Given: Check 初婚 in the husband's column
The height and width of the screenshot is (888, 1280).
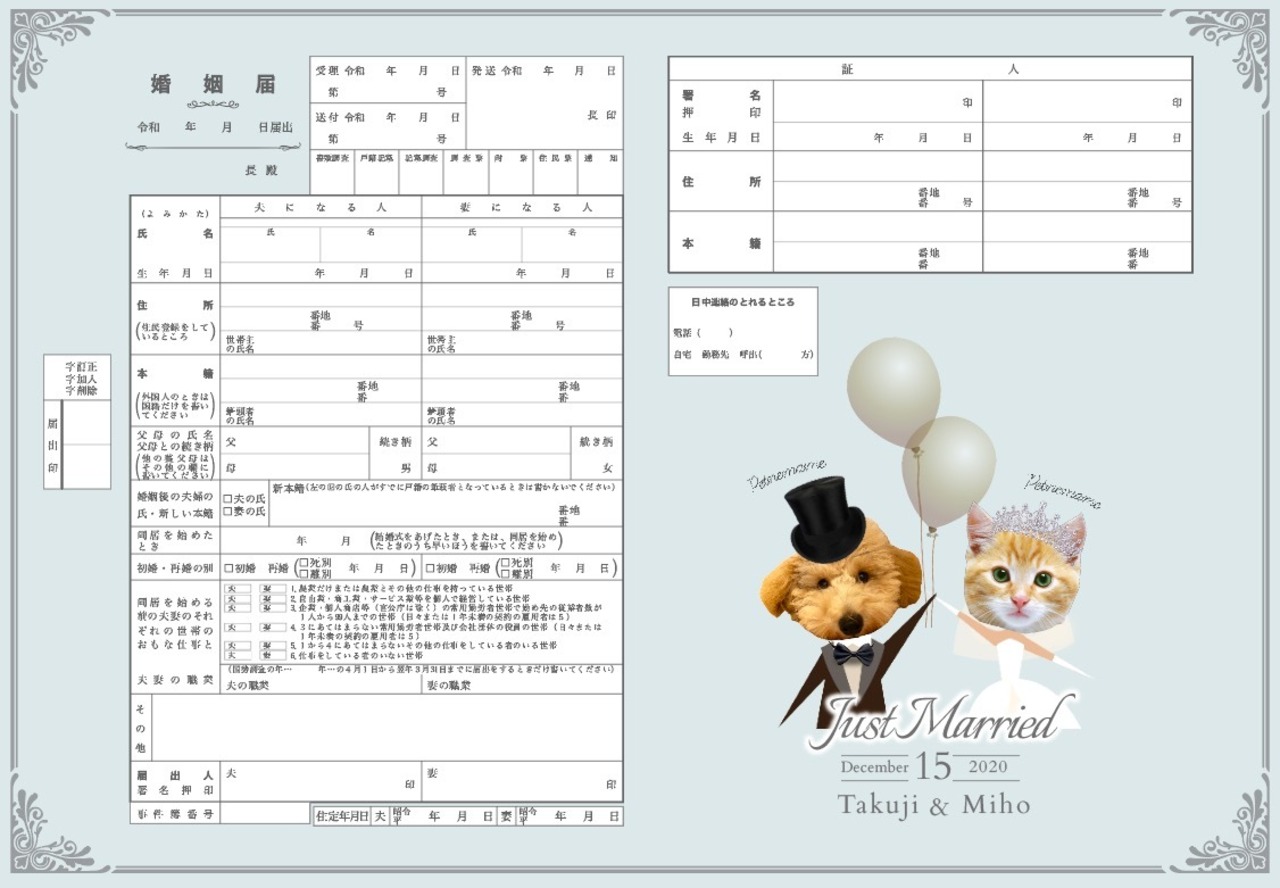Looking at the screenshot, I should tap(229, 568).
